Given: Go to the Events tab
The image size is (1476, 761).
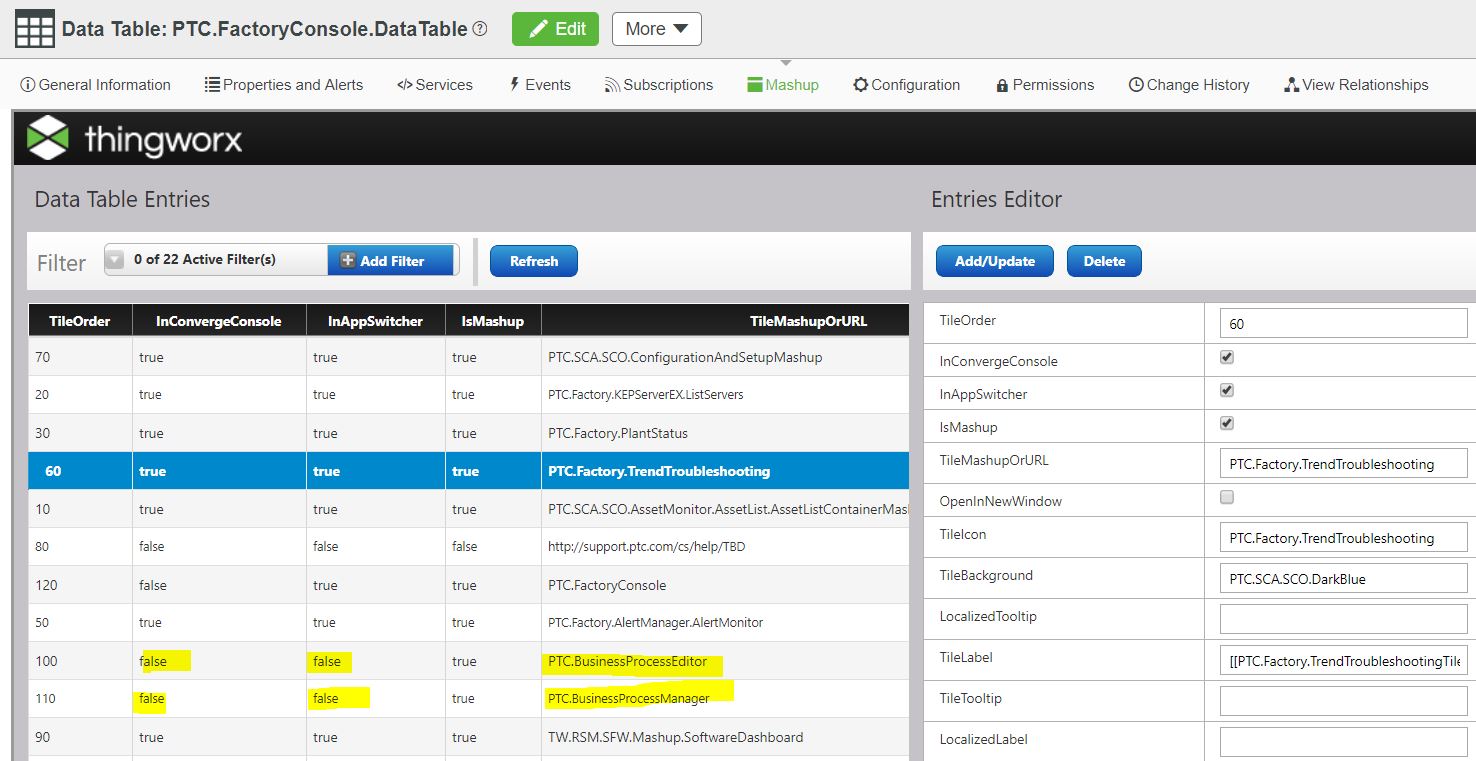Looking at the screenshot, I should [540, 85].
